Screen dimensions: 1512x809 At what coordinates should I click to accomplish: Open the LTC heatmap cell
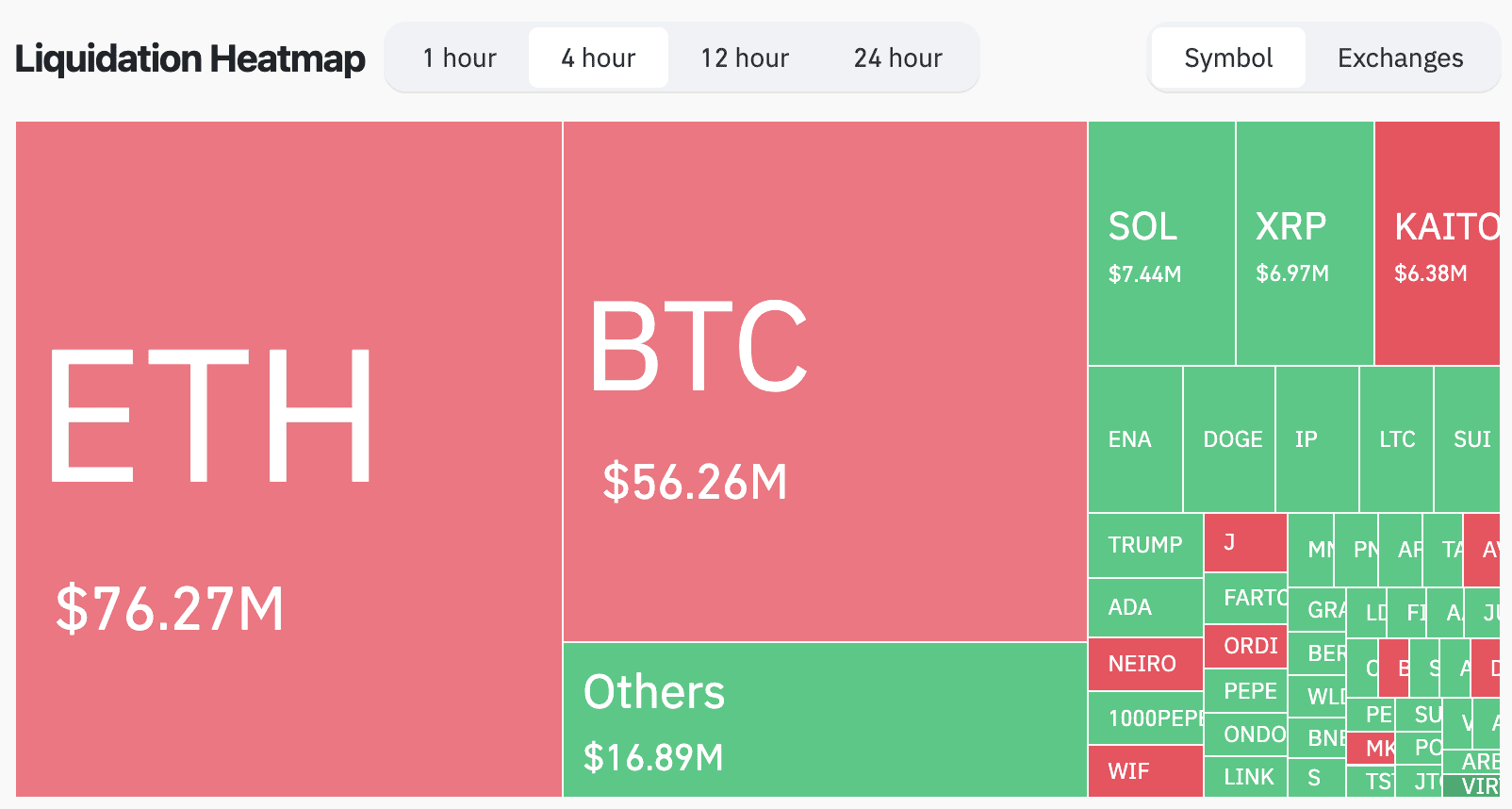coord(1396,439)
